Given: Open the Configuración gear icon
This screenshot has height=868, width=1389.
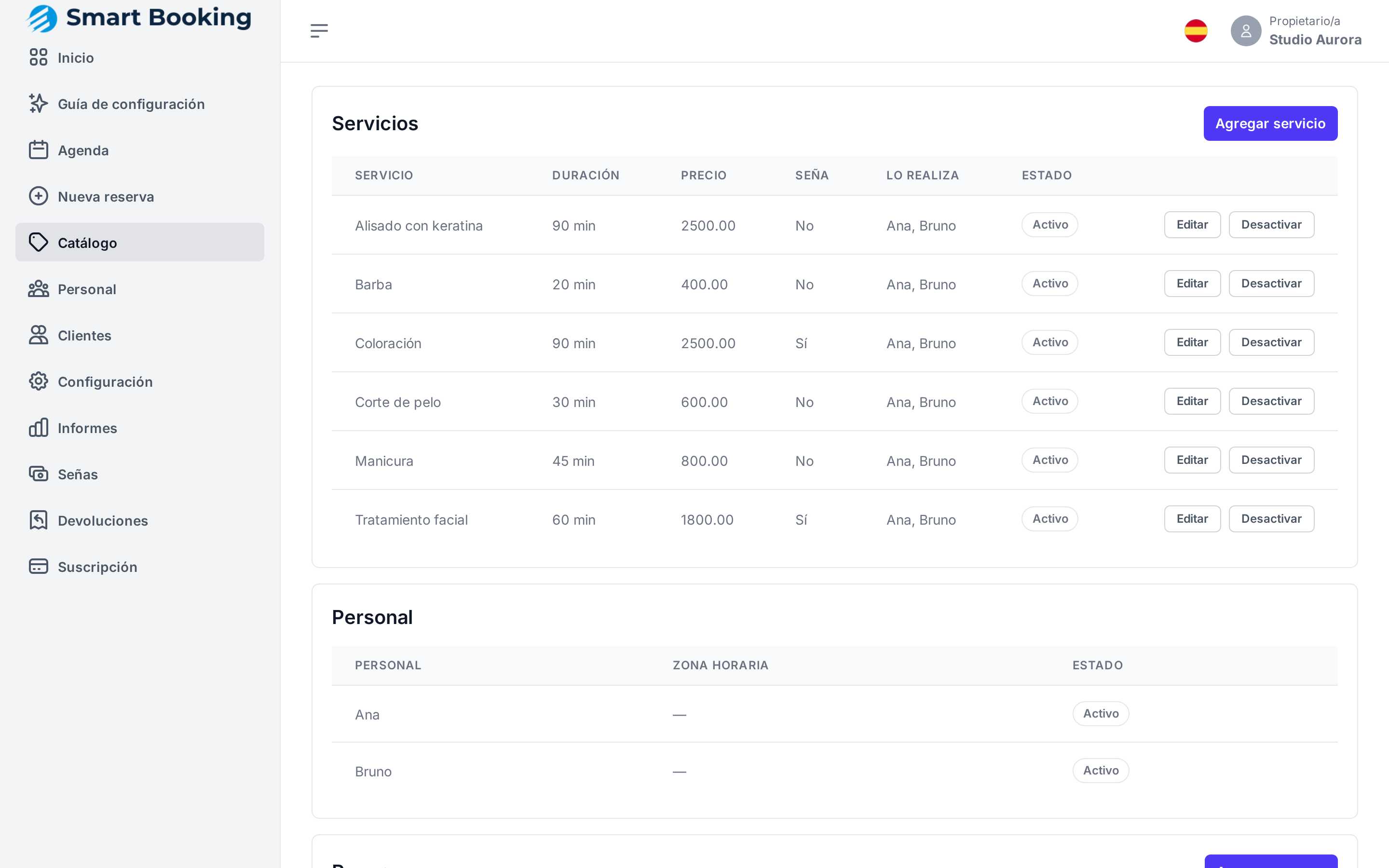Looking at the screenshot, I should tap(39, 381).
